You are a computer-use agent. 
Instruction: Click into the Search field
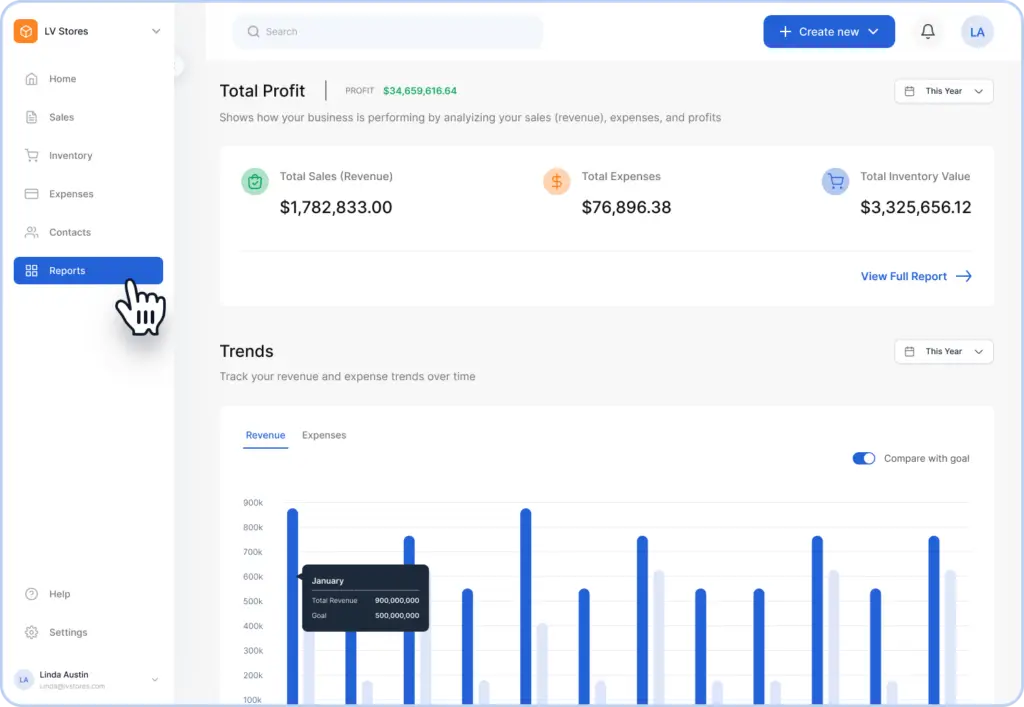click(x=390, y=32)
